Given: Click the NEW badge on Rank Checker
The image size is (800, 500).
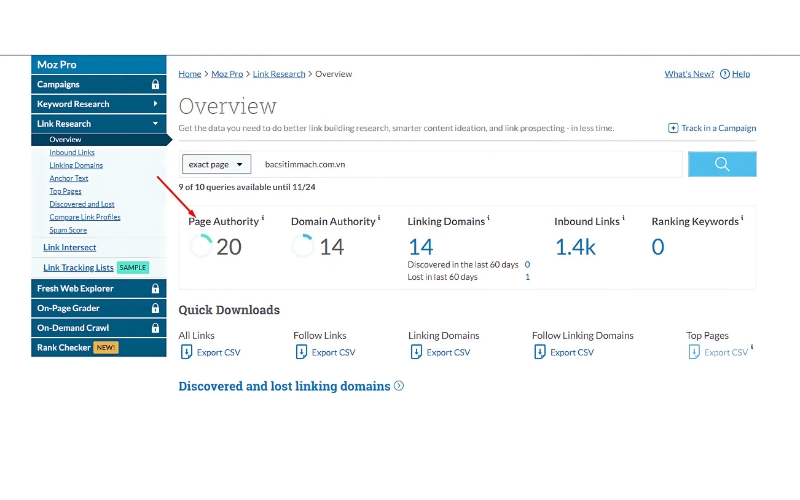Looking at the screenshot, I should (106, 347).
